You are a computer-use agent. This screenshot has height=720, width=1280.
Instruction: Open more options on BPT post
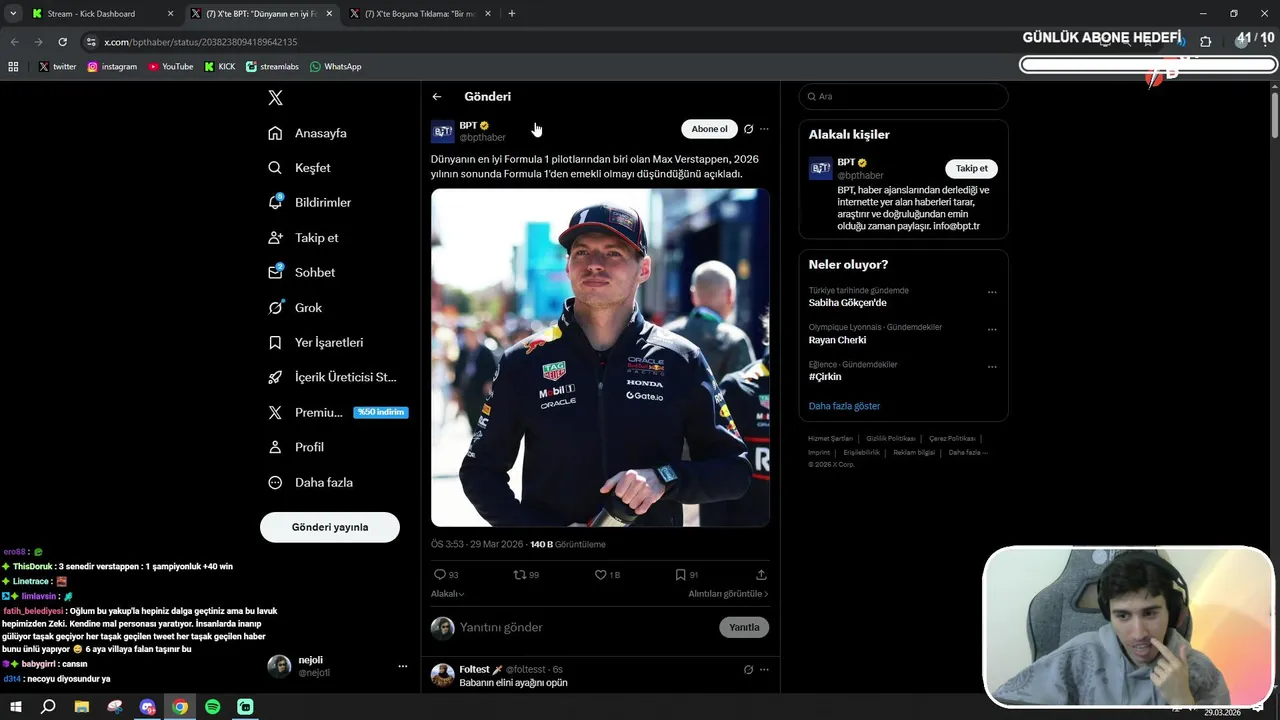click(x=764, y=129)
